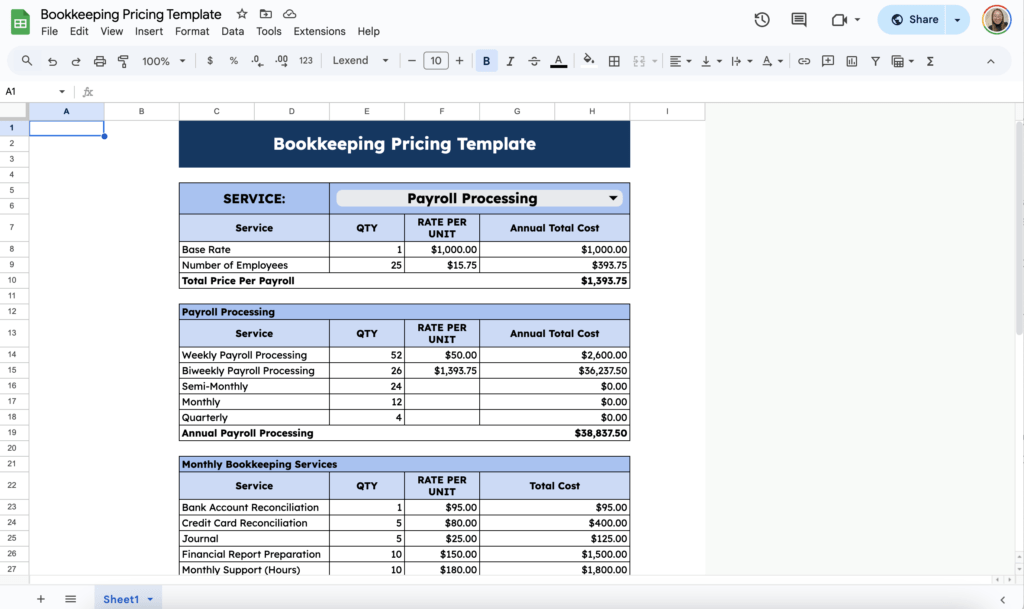Click the insert link icon
The height and width of the screenshot is (609, 1024).
804,61
